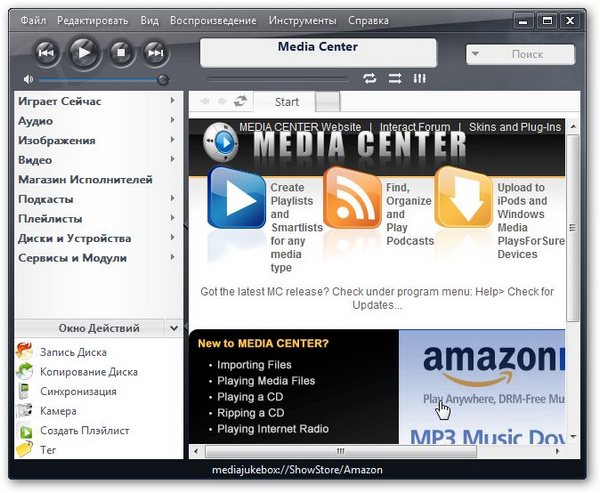Open the Поиск search dropdown
This screenshot has width=600, height=493.
point(478,55)
